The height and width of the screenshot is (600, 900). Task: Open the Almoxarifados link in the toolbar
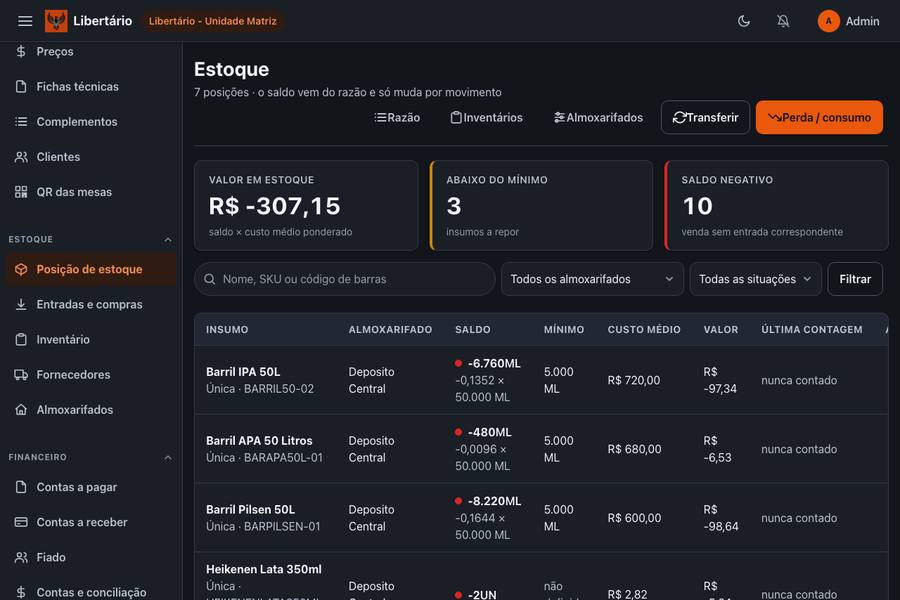point(598,117)
